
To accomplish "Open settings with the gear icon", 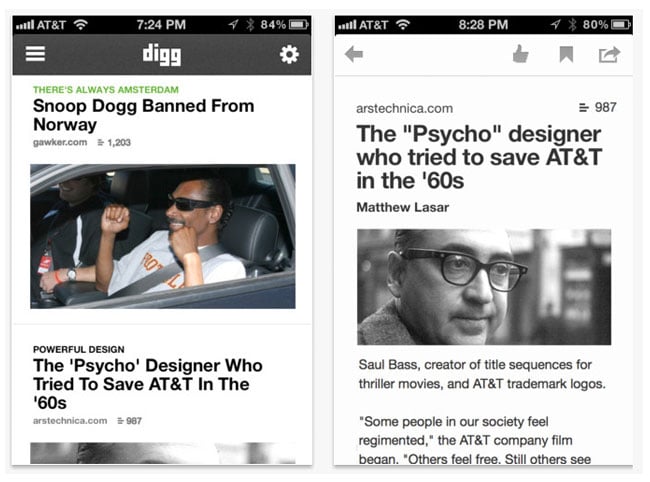I will pos(289,54).
